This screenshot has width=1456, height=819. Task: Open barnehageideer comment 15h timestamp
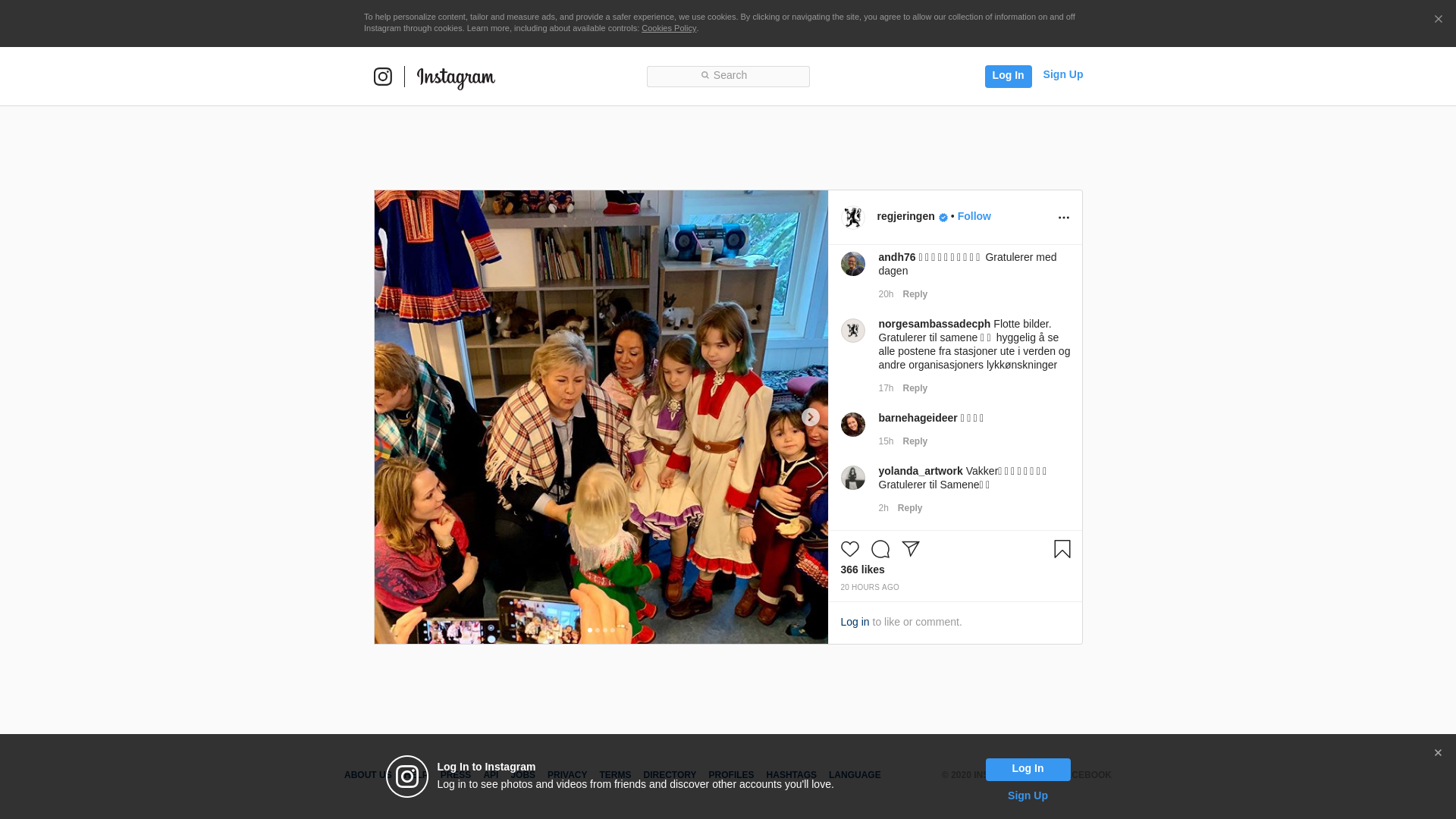(886, 441)
